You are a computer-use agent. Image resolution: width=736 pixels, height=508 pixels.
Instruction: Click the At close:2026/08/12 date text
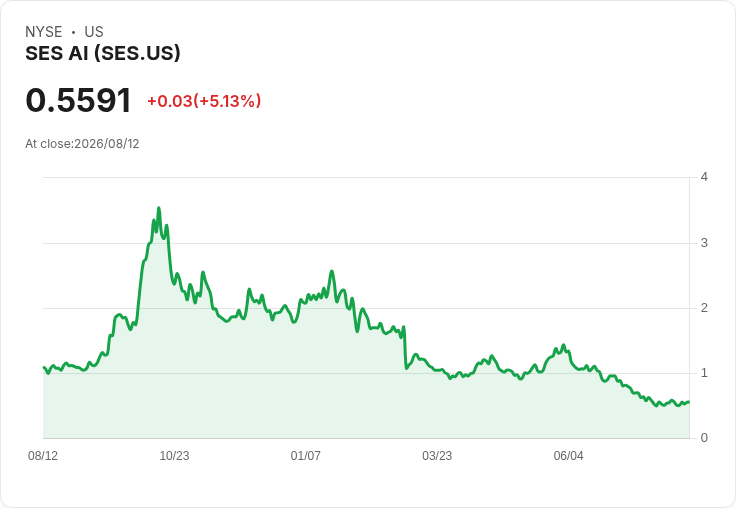click(x=82, y=144)
